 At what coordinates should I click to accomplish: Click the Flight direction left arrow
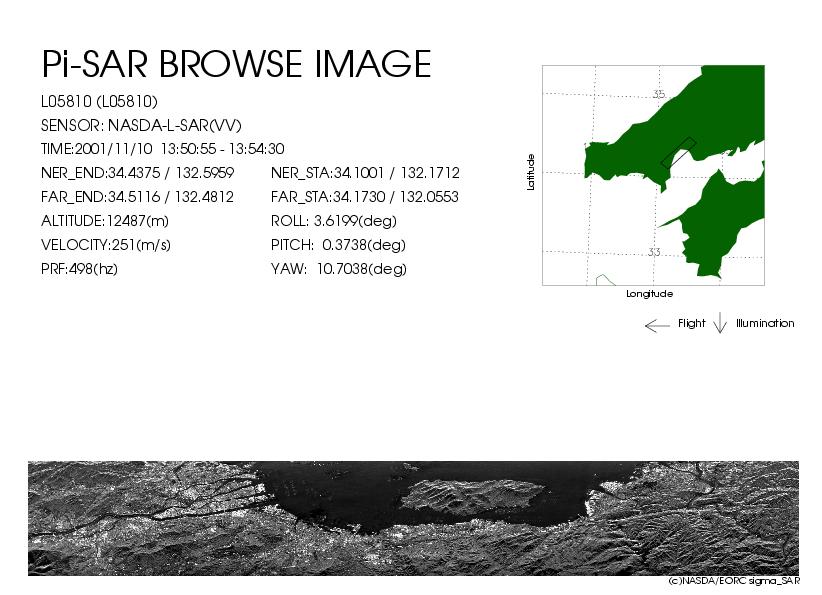point(657,326)
